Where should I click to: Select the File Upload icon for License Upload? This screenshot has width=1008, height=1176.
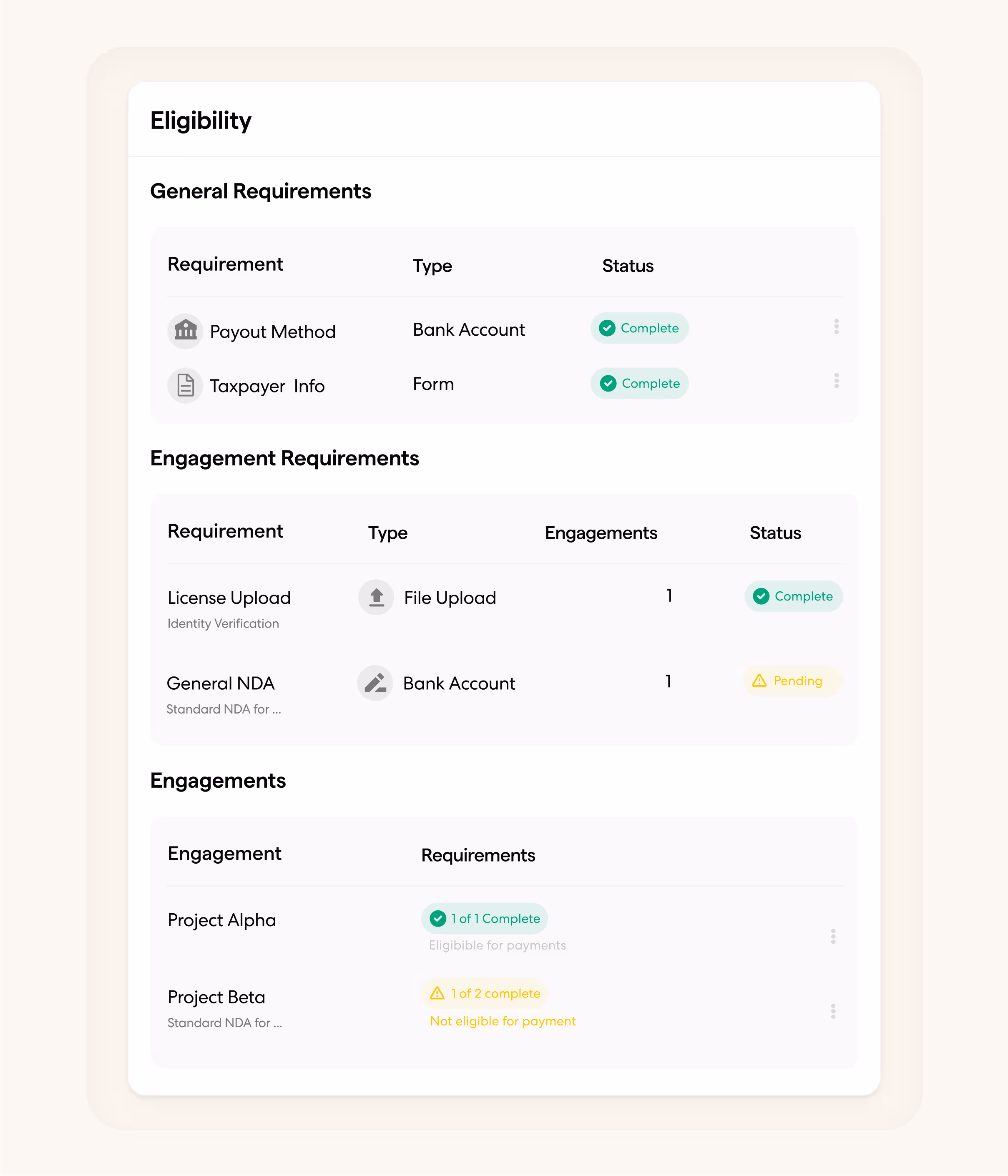point(376,597)
